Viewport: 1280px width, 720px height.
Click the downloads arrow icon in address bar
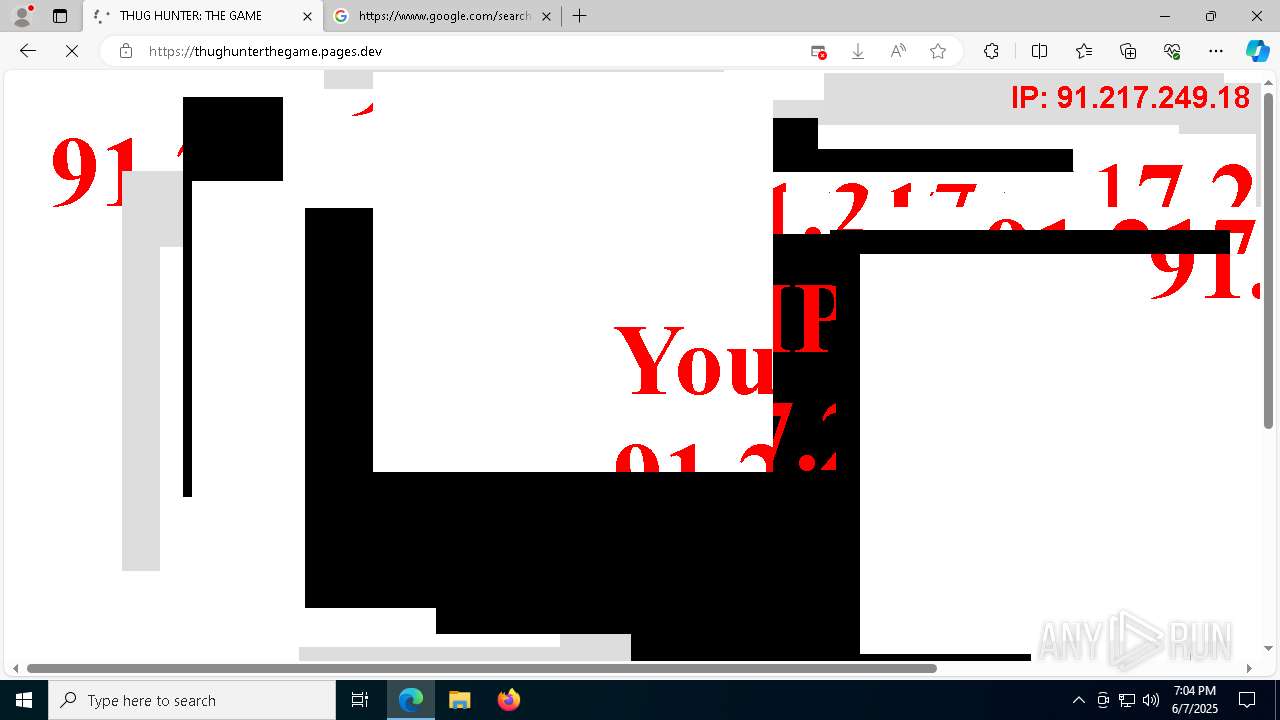[x=858, y=52]
